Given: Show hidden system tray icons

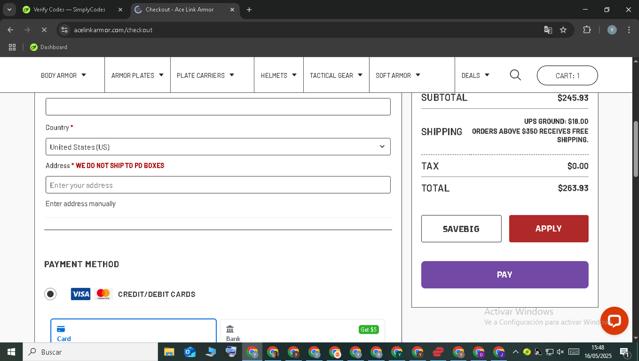Looking at the screenshot, I should (x=516, y=352).
